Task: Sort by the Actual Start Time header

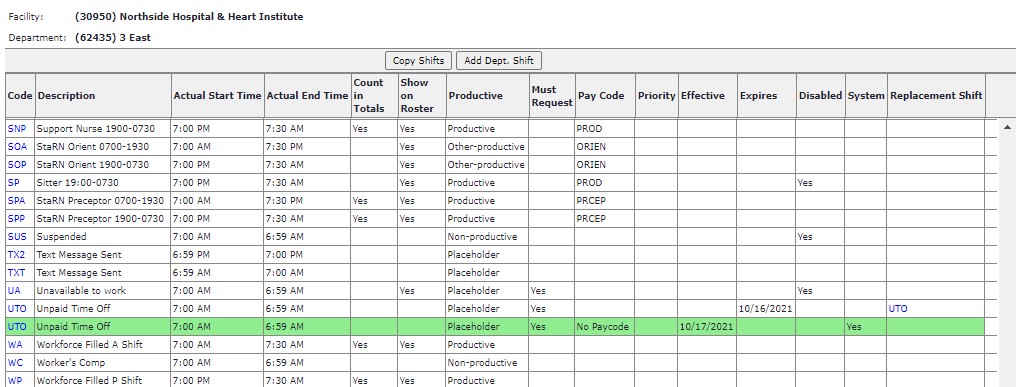Action: pos(217,96)
